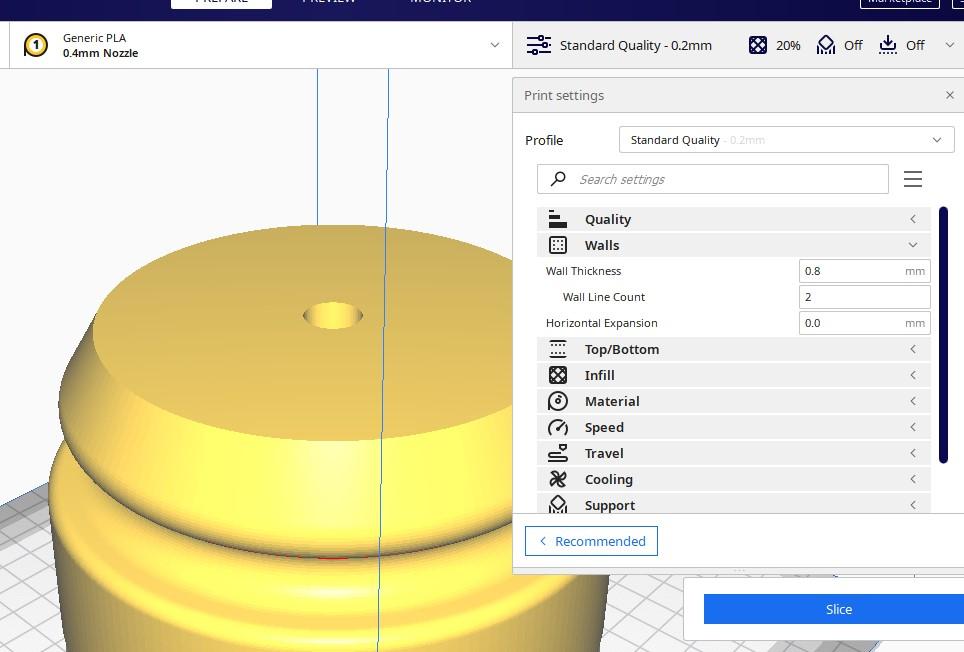Switch to the Preview tab
This screenshot has height=652, width=964.
coord(329,2)
